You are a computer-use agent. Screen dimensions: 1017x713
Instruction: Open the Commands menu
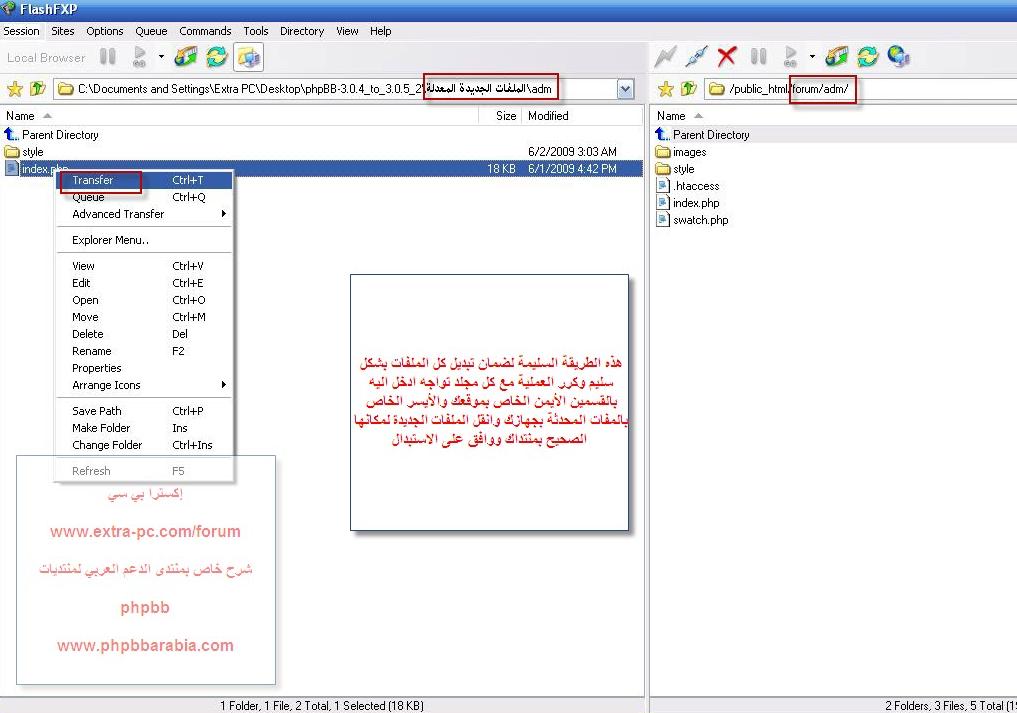click(x=205, y=31)
